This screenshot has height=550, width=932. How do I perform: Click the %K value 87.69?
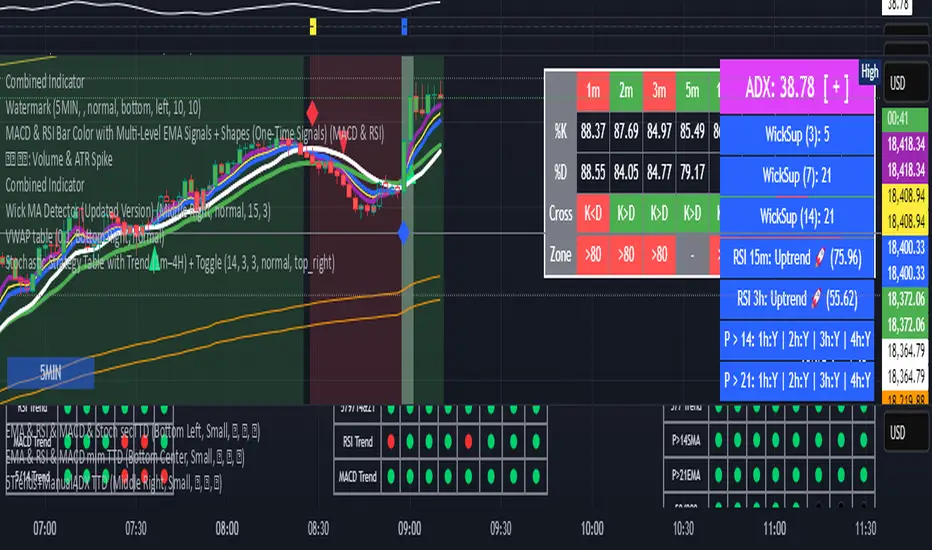[x=626, y=131]
